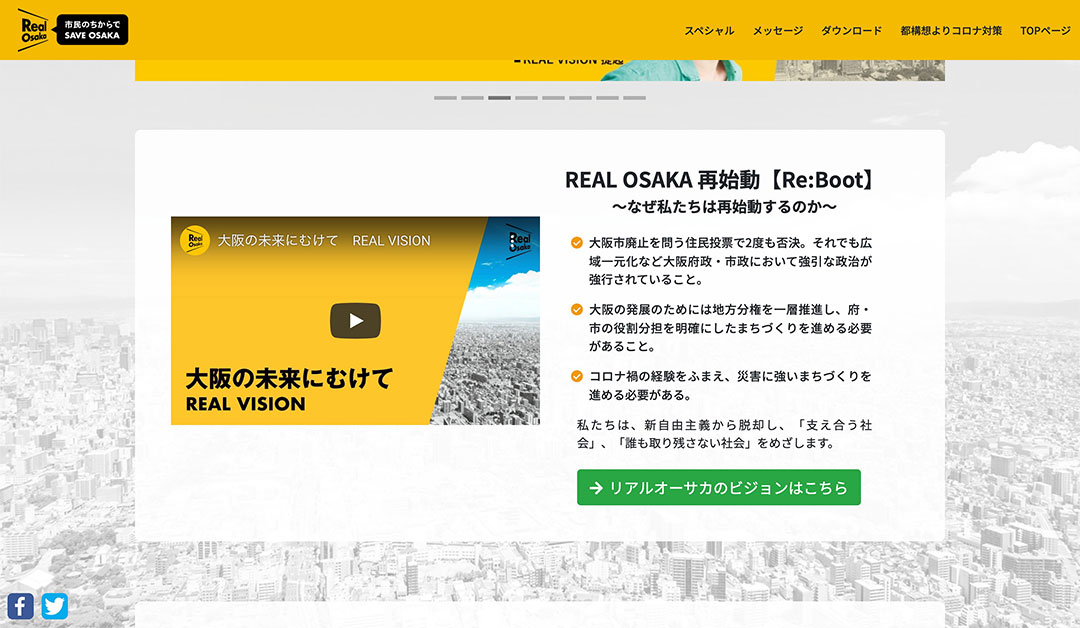Click the bullet text about 大阪の発展のためには地方分権
This screenshot has width=1080, height=628.
click(x=730, y=328)
